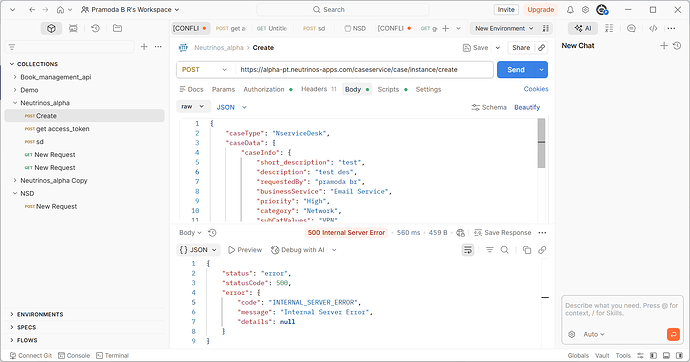Switch to the Settings tab
This screenshot has height=362, width=690.
(x=428, y=89)
